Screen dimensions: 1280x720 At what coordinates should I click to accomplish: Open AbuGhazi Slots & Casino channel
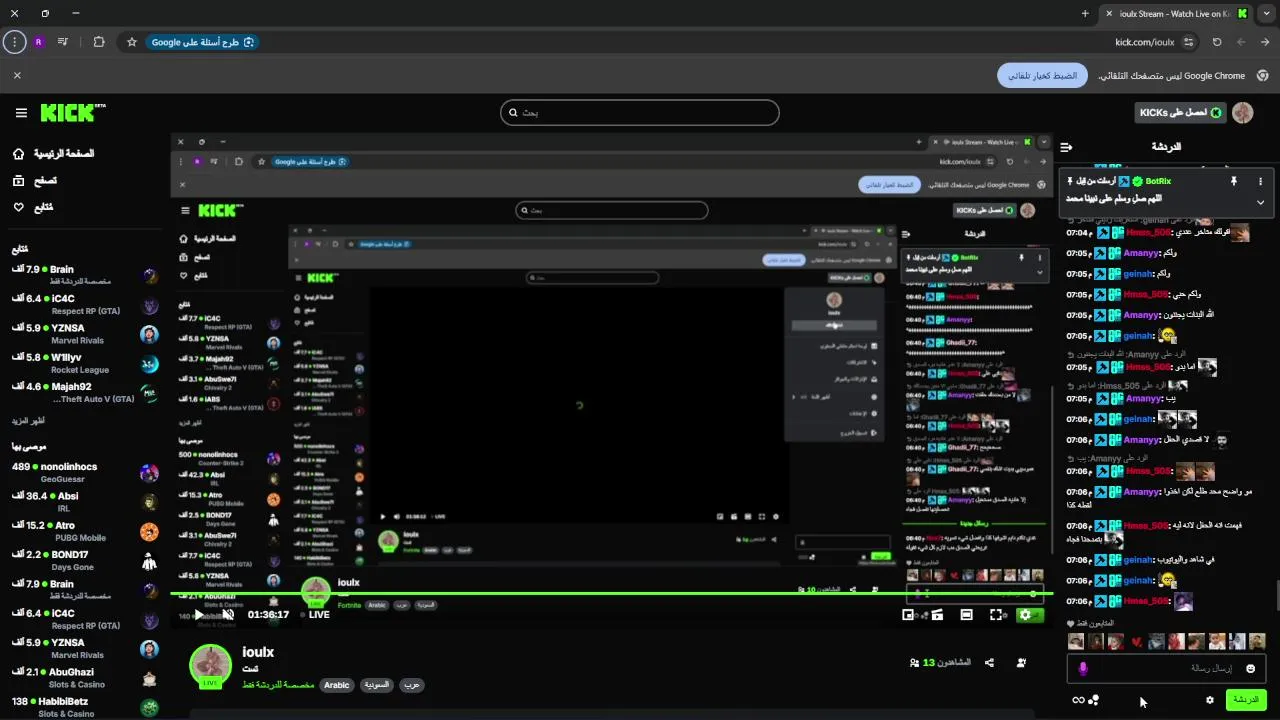click(x=85, y=678)
